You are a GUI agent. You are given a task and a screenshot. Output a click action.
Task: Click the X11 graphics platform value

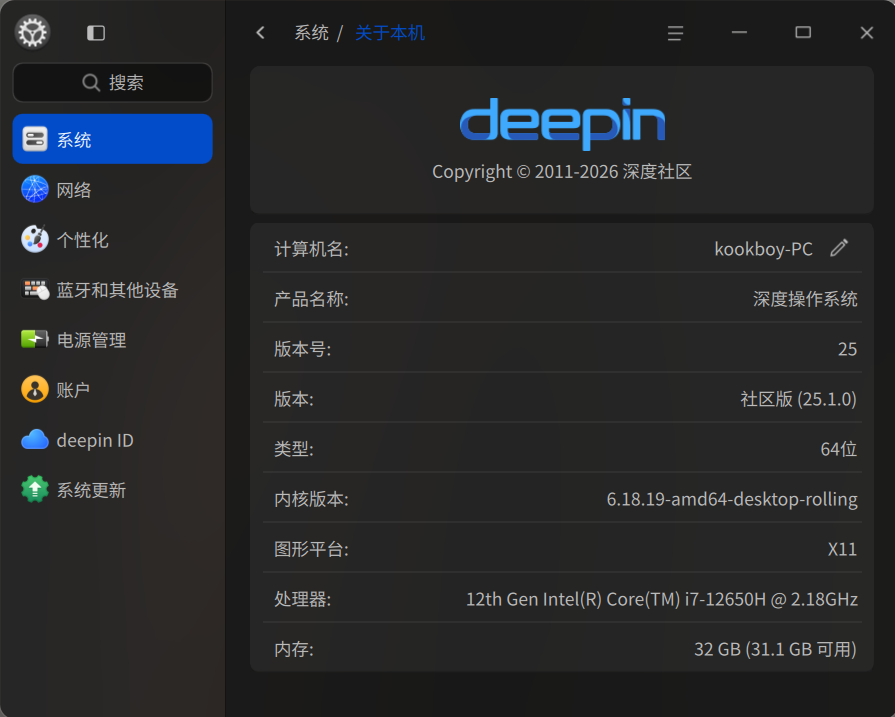[842, 549]
